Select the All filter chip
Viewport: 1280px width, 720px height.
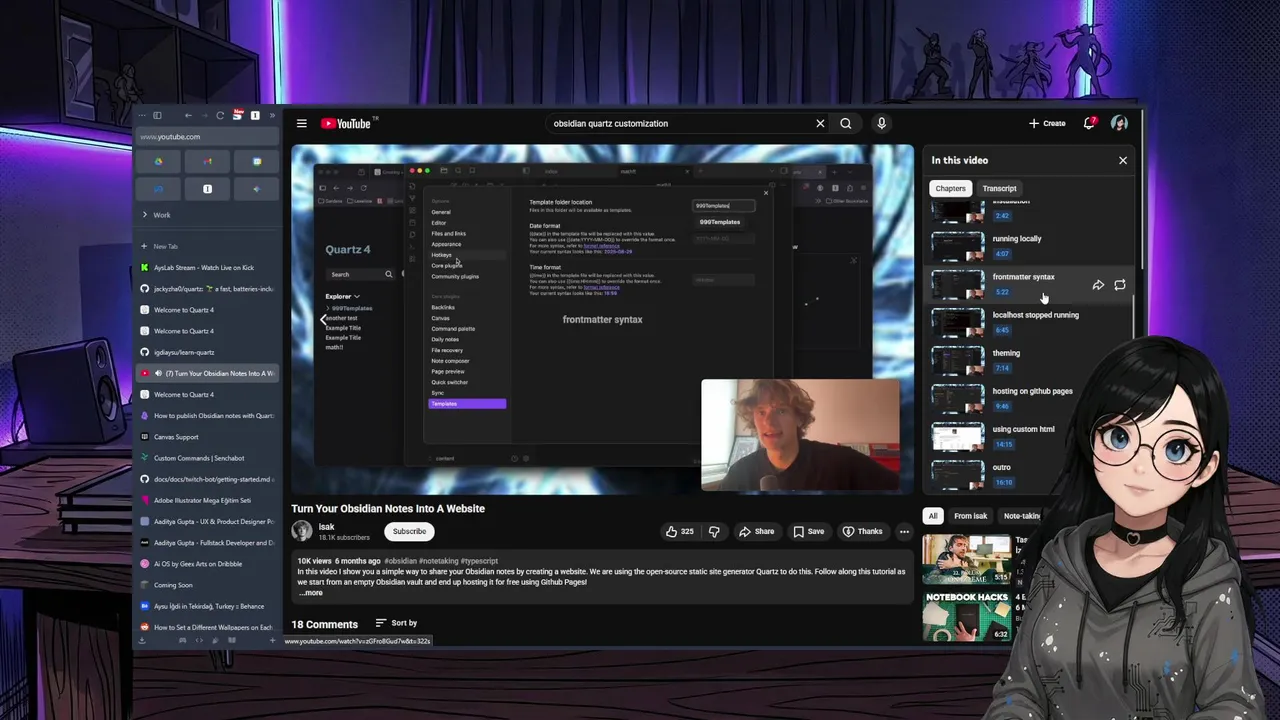click(x=932, y=516)
